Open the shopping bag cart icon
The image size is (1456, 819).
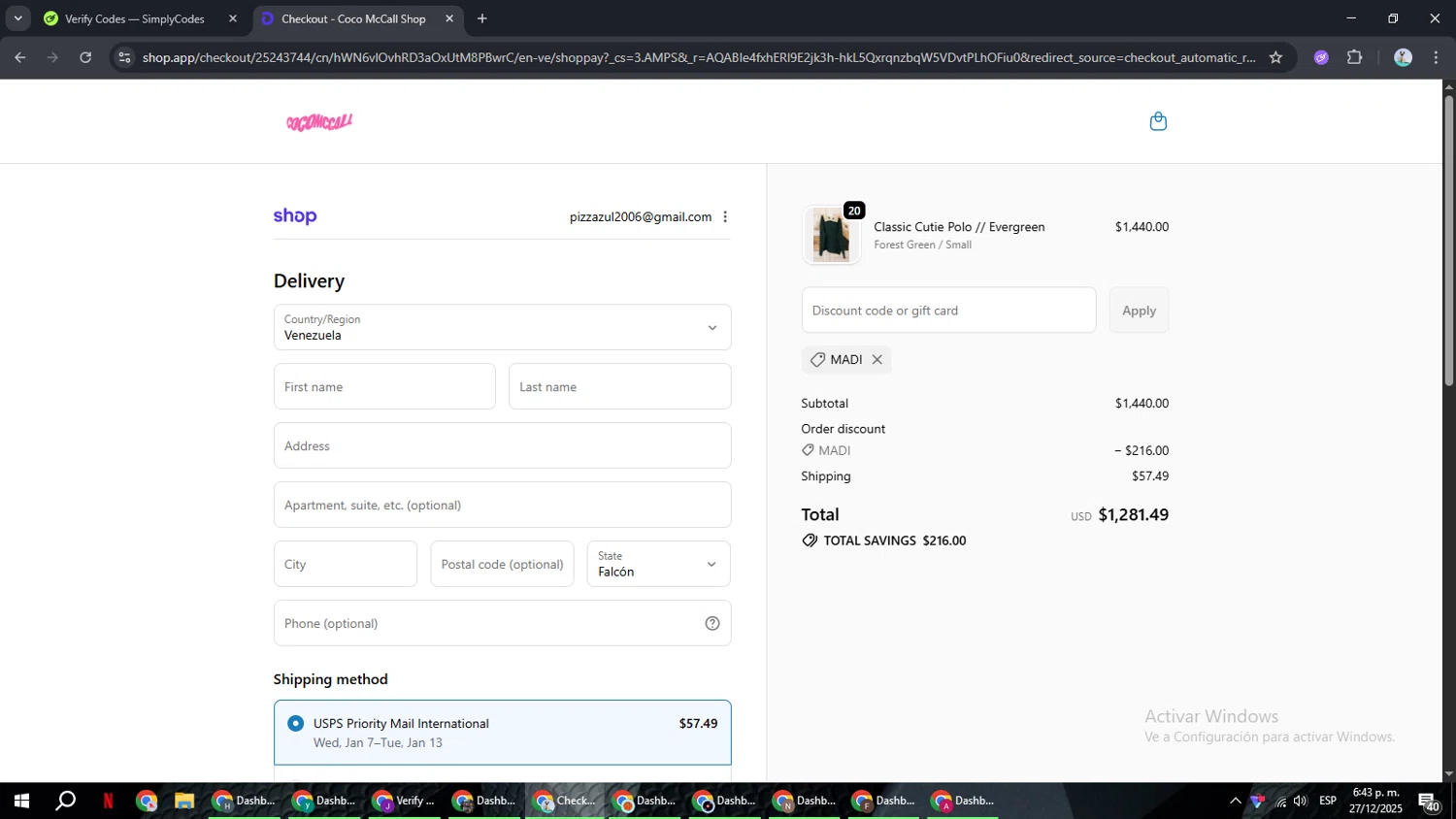click(x=1158, y=121)
